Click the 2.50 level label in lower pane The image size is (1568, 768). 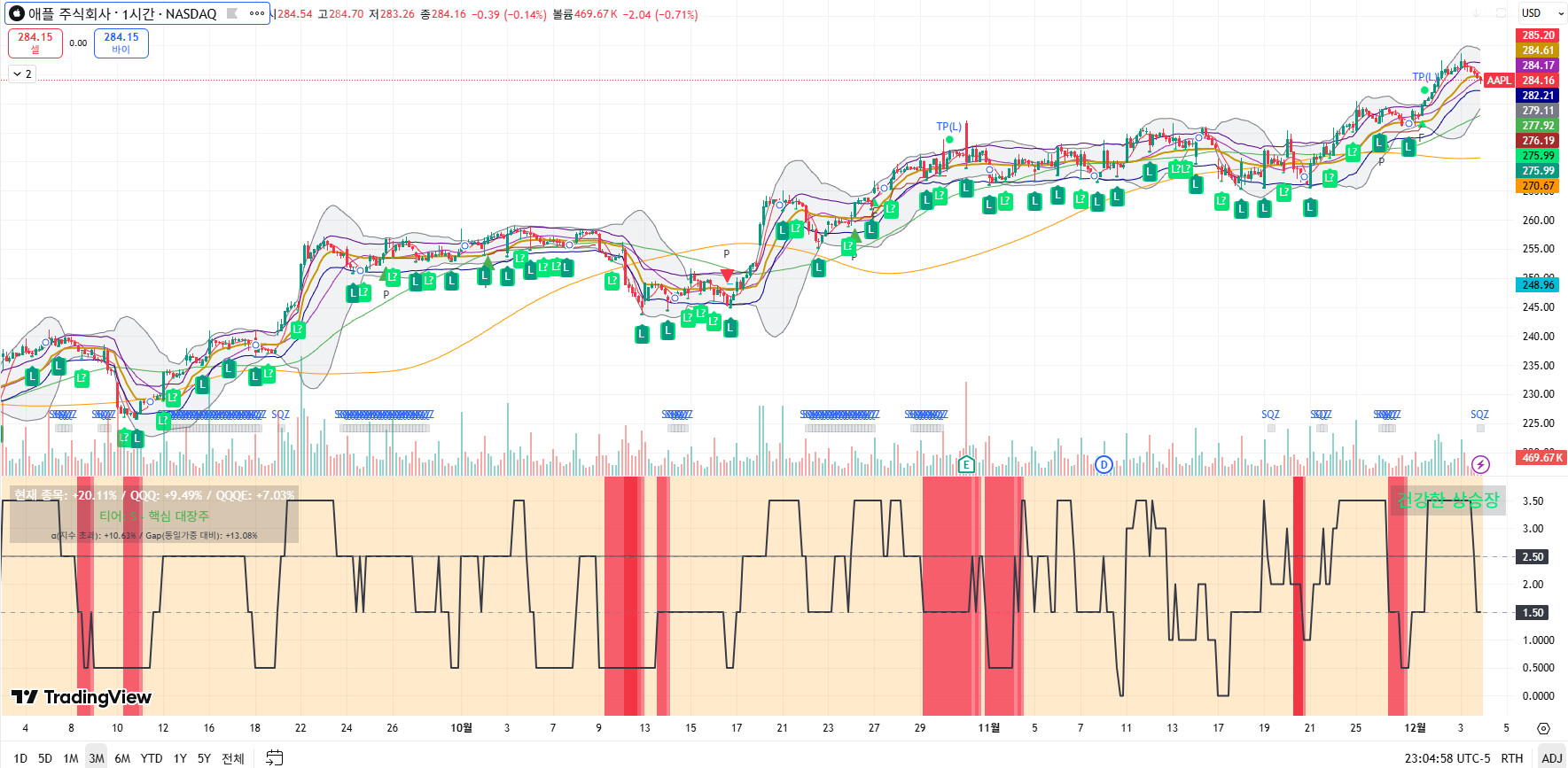pyautogui.click(x=1533, y=557)
